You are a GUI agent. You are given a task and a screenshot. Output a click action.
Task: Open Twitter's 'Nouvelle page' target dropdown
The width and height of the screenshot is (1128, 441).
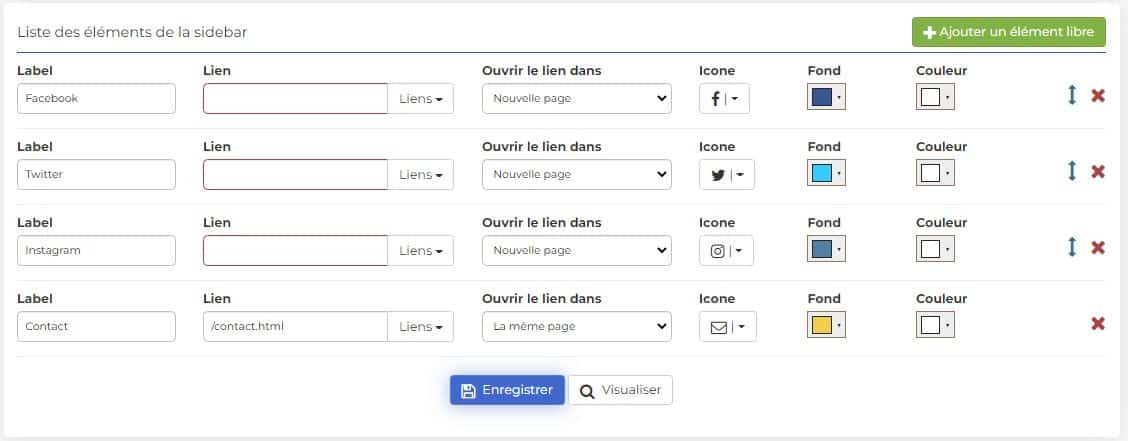coord(577,175)
